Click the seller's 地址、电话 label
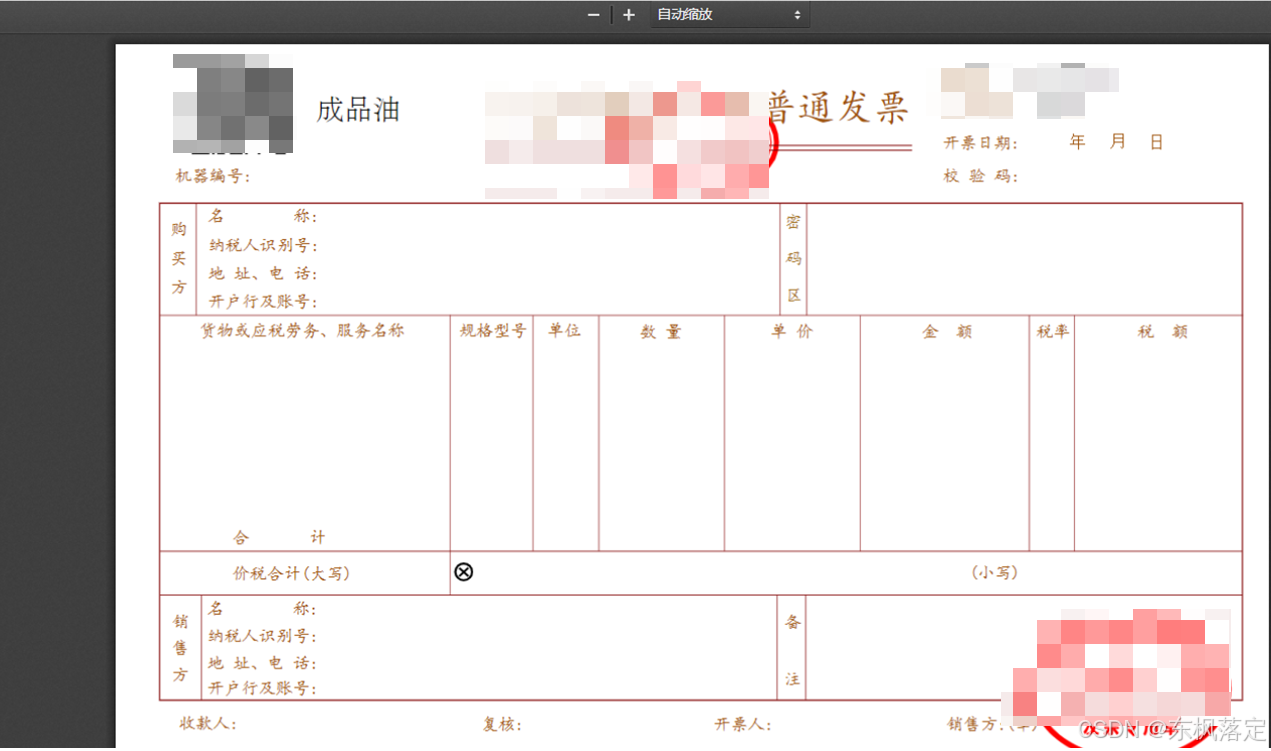1271x751 pixels. (263, 663)
